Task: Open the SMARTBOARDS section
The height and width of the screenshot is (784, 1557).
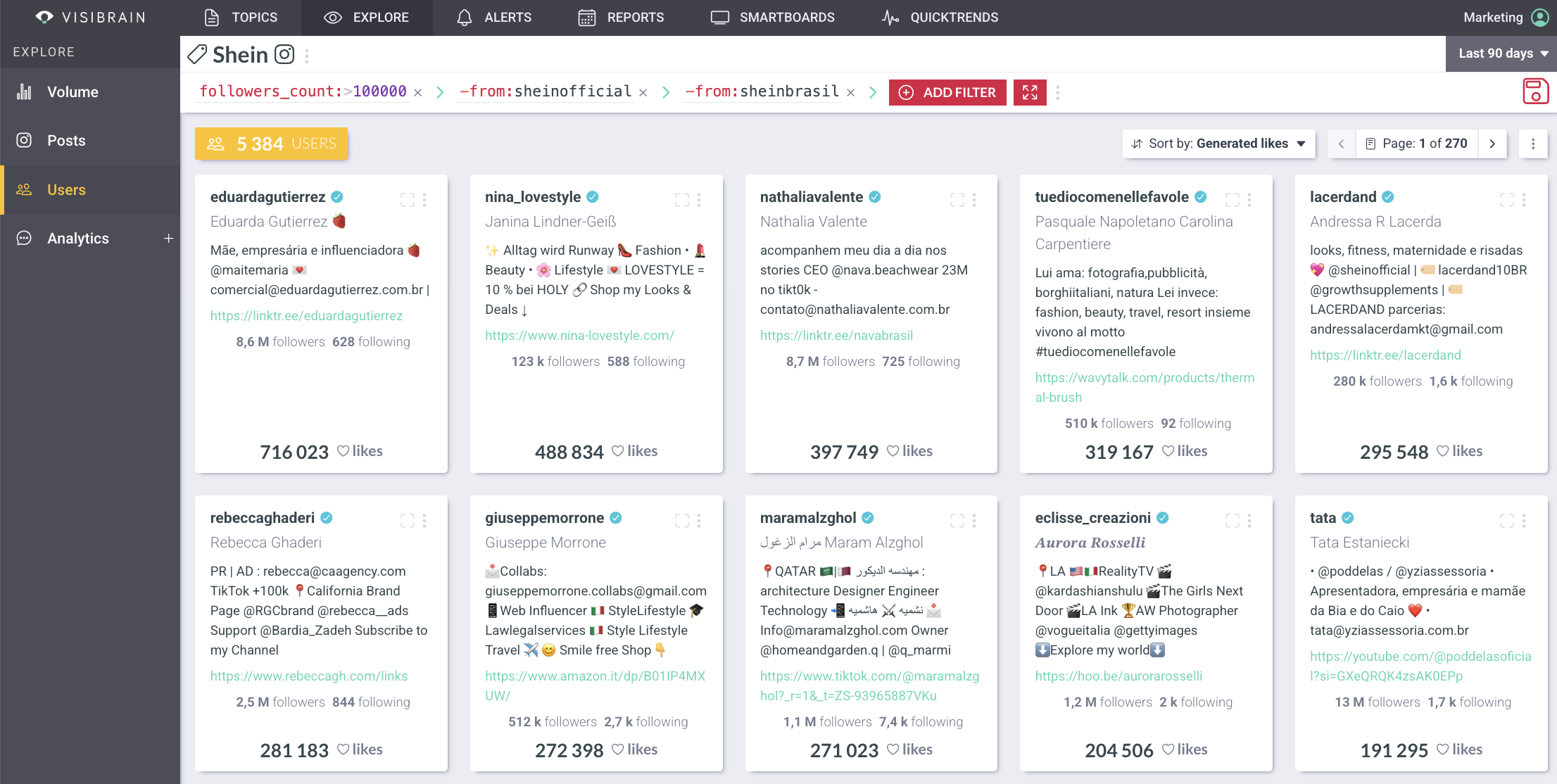Action: coord(772,18)
